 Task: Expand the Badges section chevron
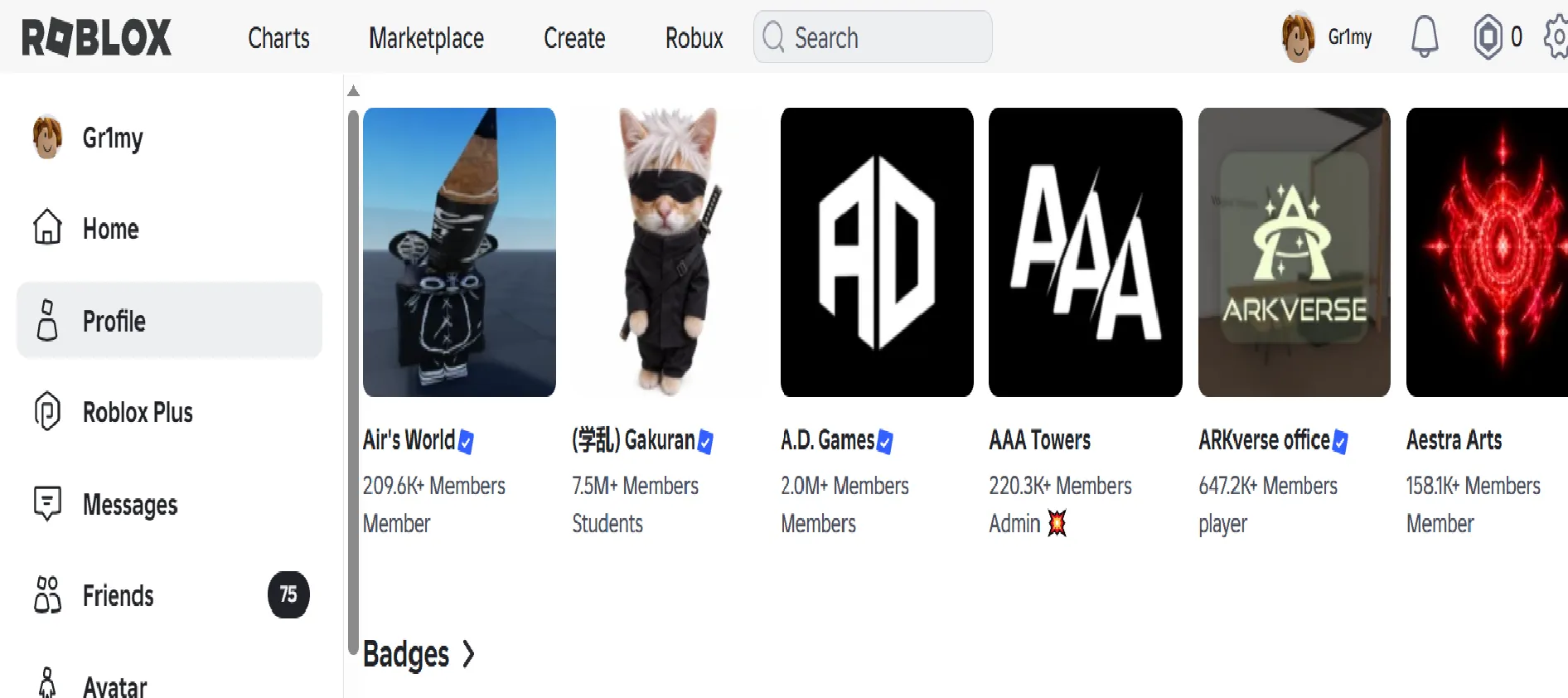point(468,654)
